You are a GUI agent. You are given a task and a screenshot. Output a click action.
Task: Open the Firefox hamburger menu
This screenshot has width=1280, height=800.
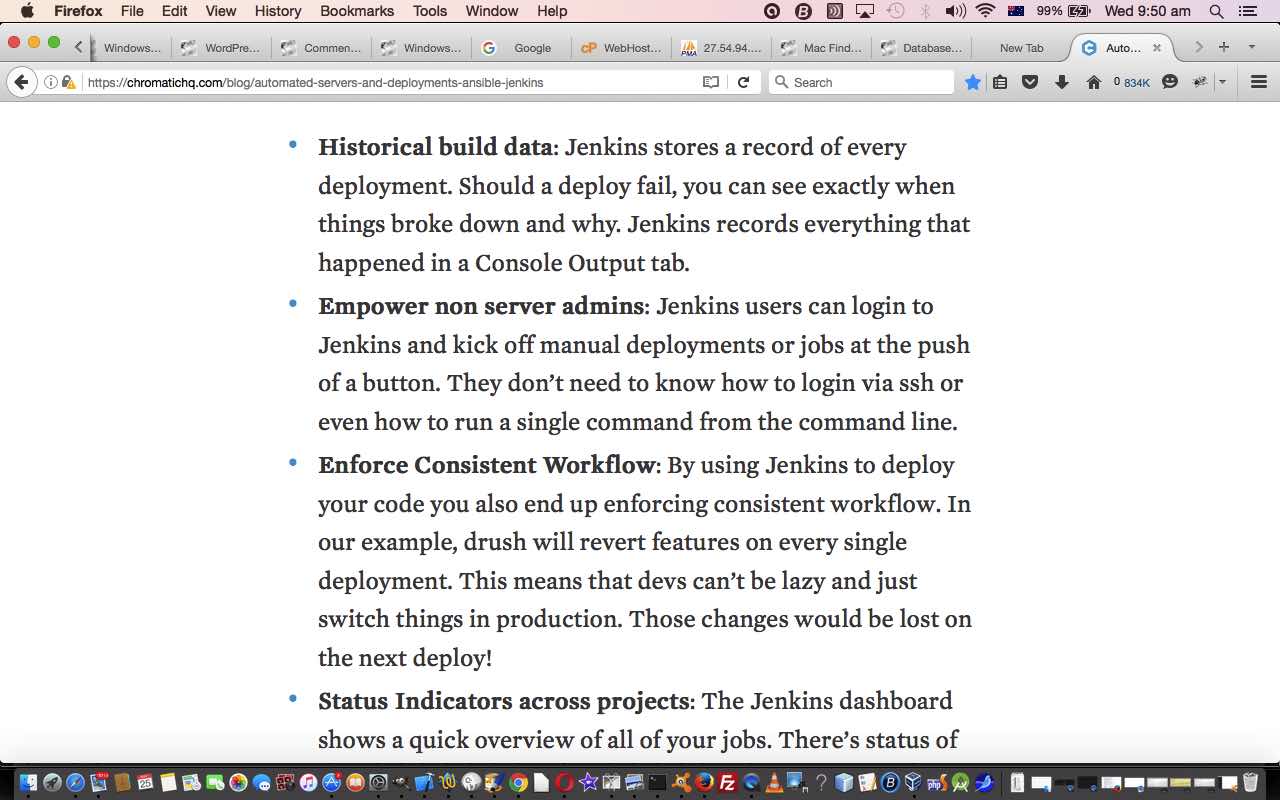coord(1259,82)
